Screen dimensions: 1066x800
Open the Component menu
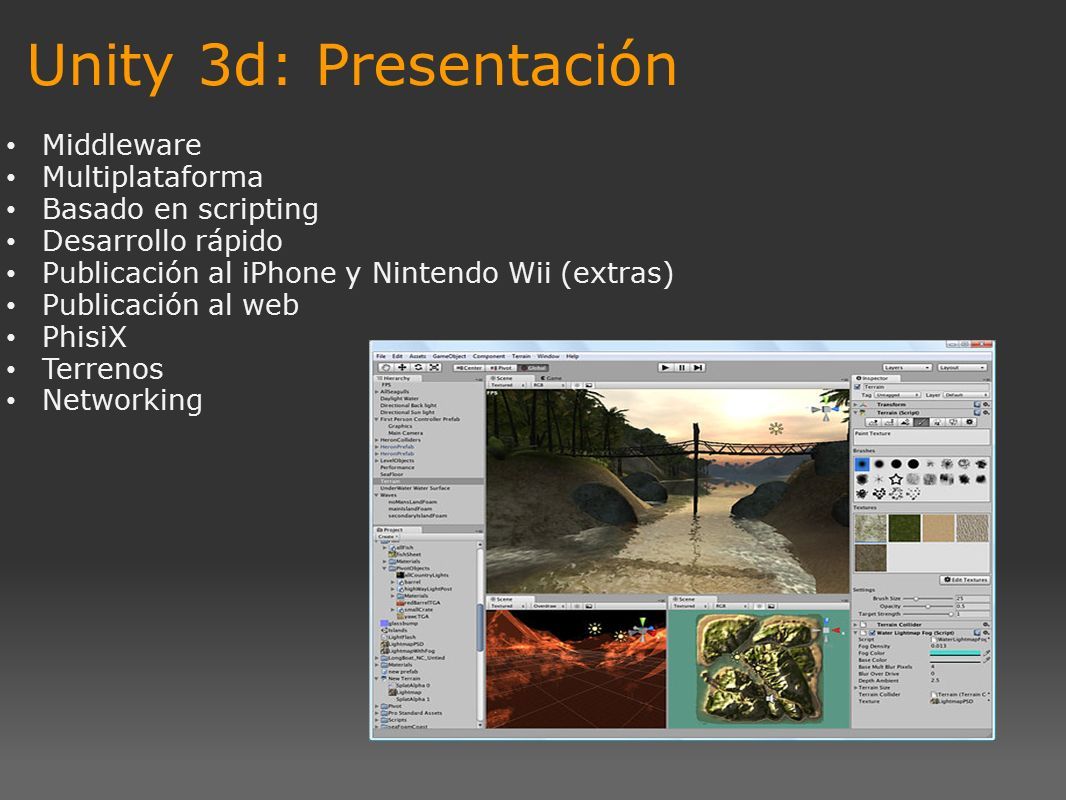489,356
